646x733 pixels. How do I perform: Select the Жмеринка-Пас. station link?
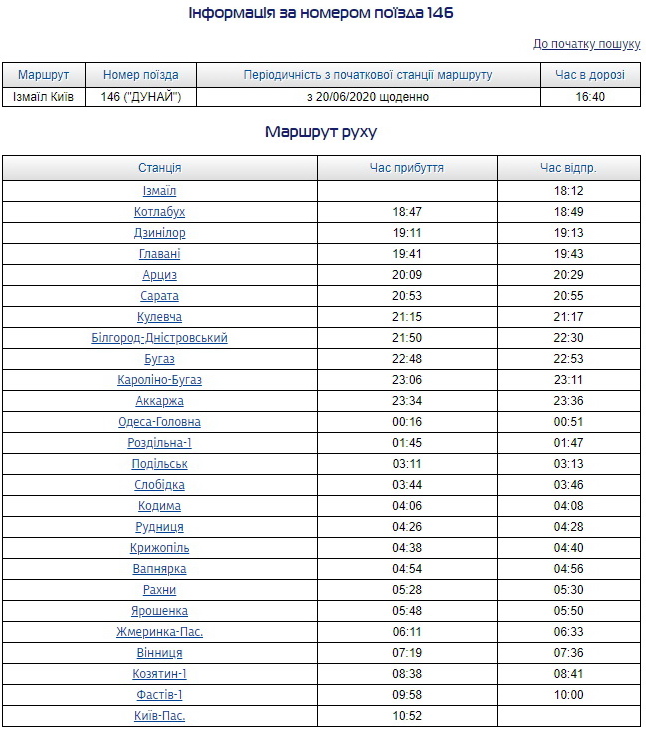(160, 632)
